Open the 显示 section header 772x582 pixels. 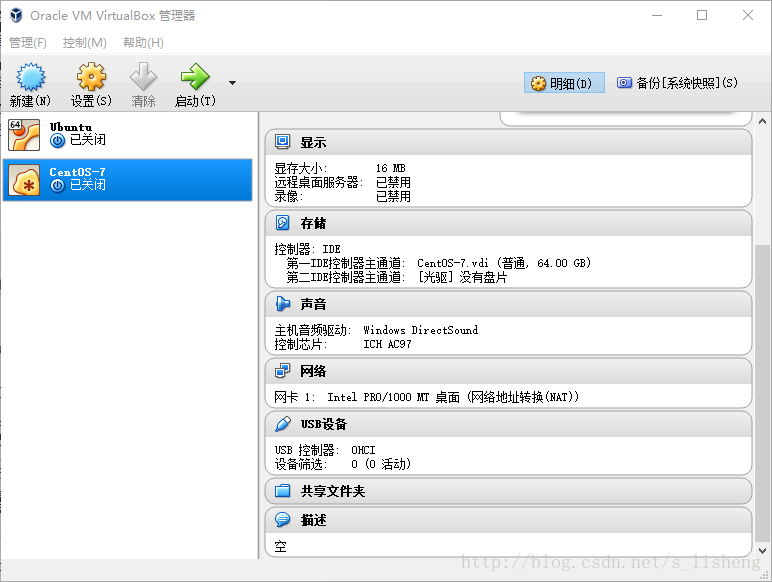point(508,142)
